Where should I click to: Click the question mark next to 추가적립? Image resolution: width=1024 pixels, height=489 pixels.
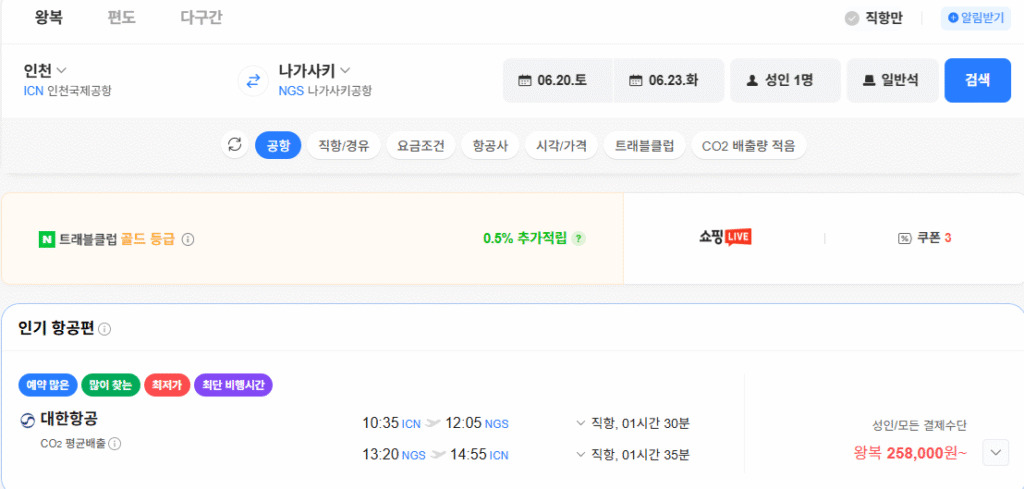coord(578,239)
